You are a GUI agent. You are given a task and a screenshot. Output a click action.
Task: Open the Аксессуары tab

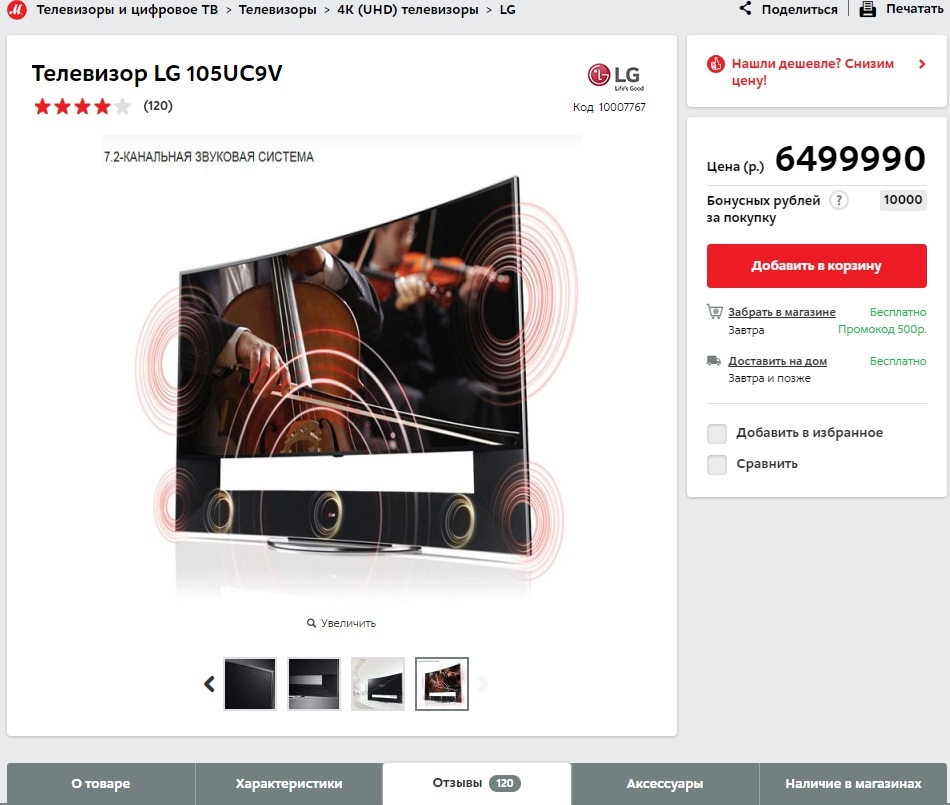[665, 784]
